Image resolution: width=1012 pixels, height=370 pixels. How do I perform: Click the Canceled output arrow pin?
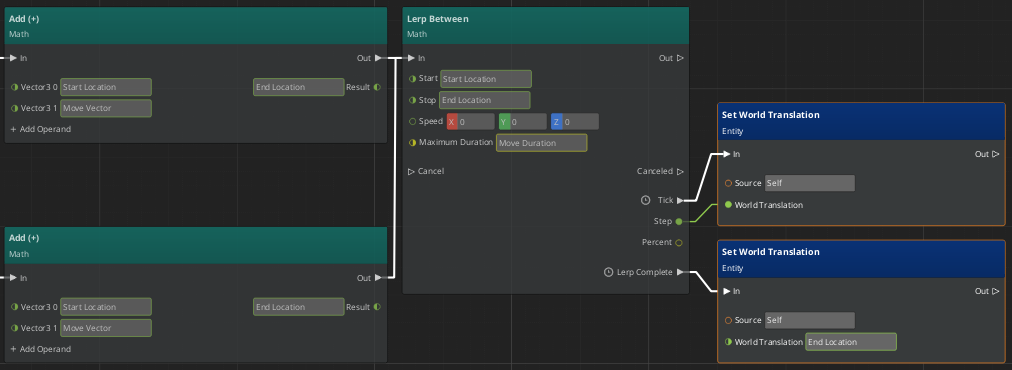click(680, 172)
